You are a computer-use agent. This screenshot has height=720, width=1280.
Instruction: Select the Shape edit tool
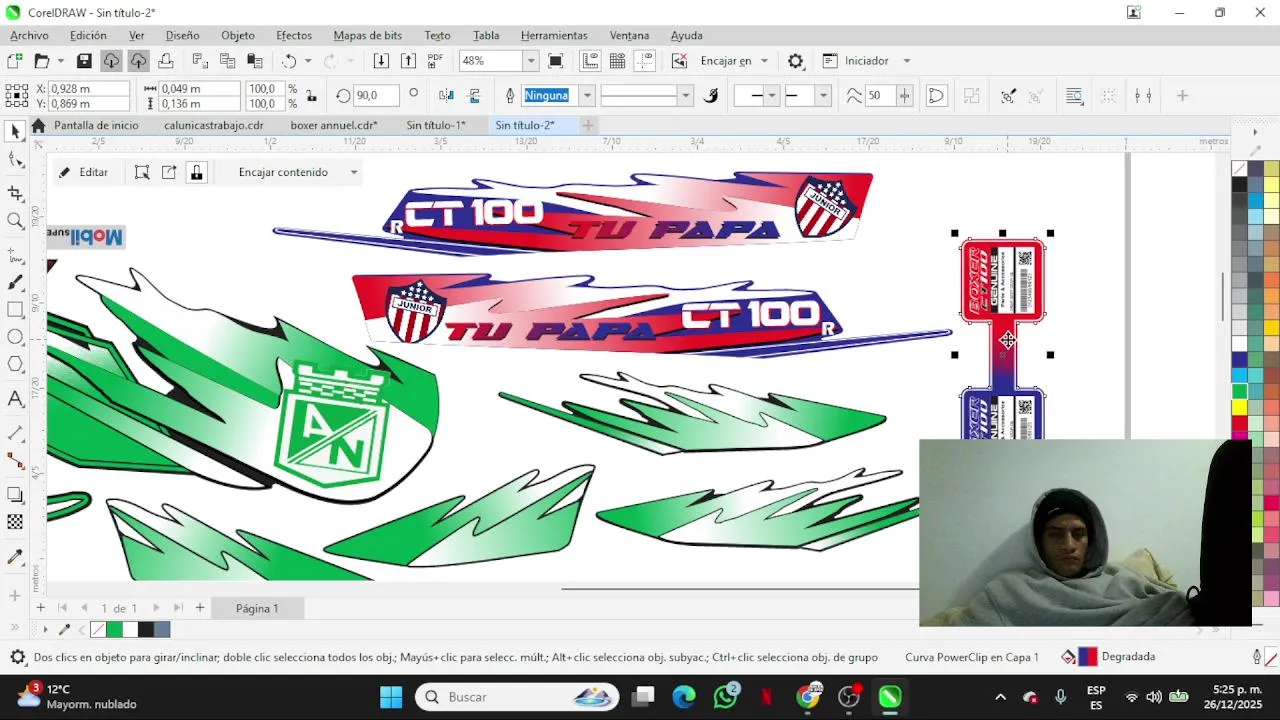tap(15, 160)
